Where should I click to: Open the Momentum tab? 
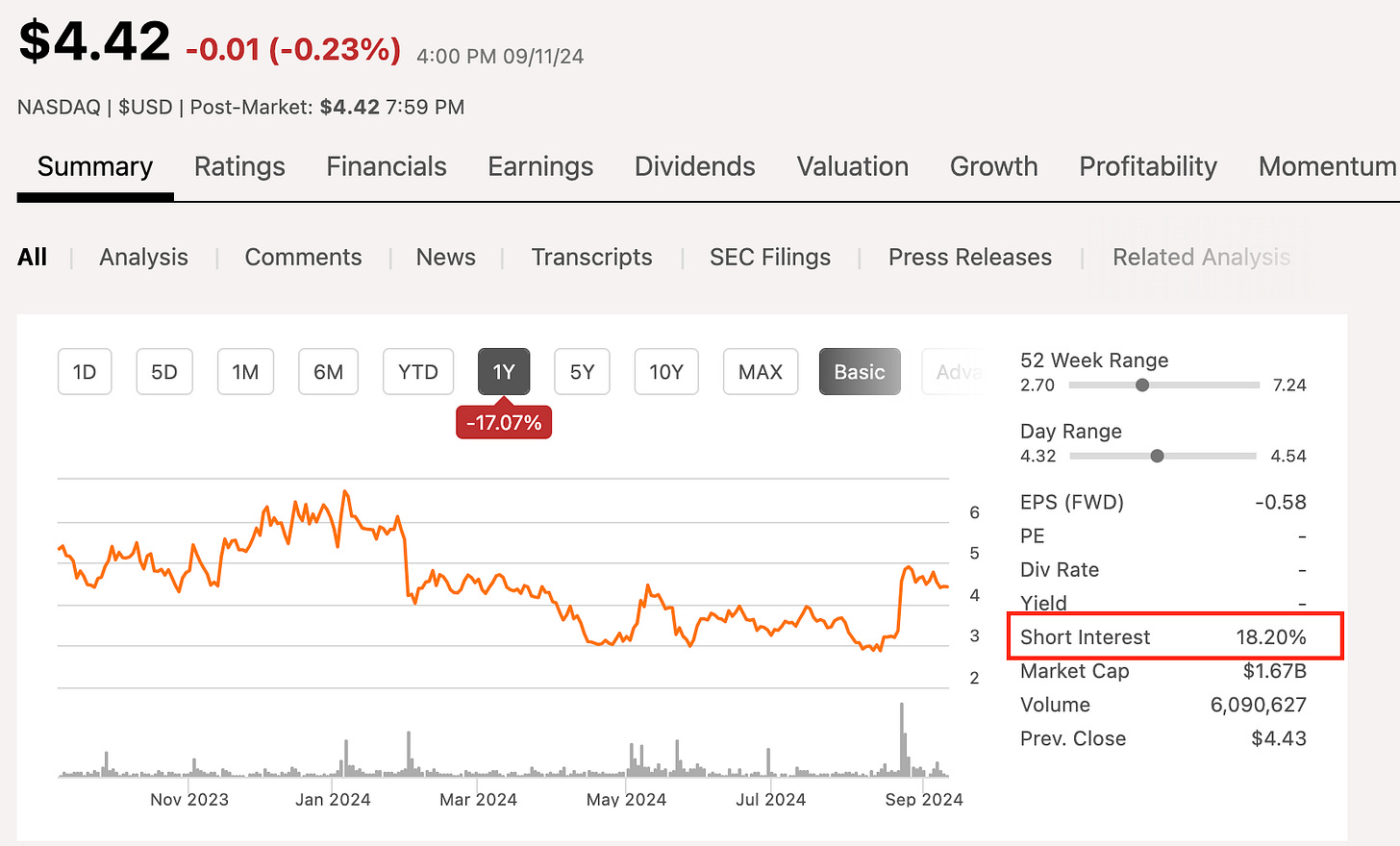(1328, 167)
